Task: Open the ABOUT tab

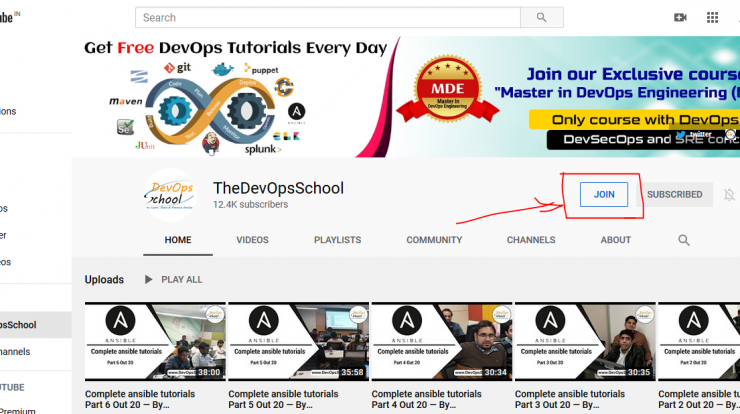Action: point(615,240)
